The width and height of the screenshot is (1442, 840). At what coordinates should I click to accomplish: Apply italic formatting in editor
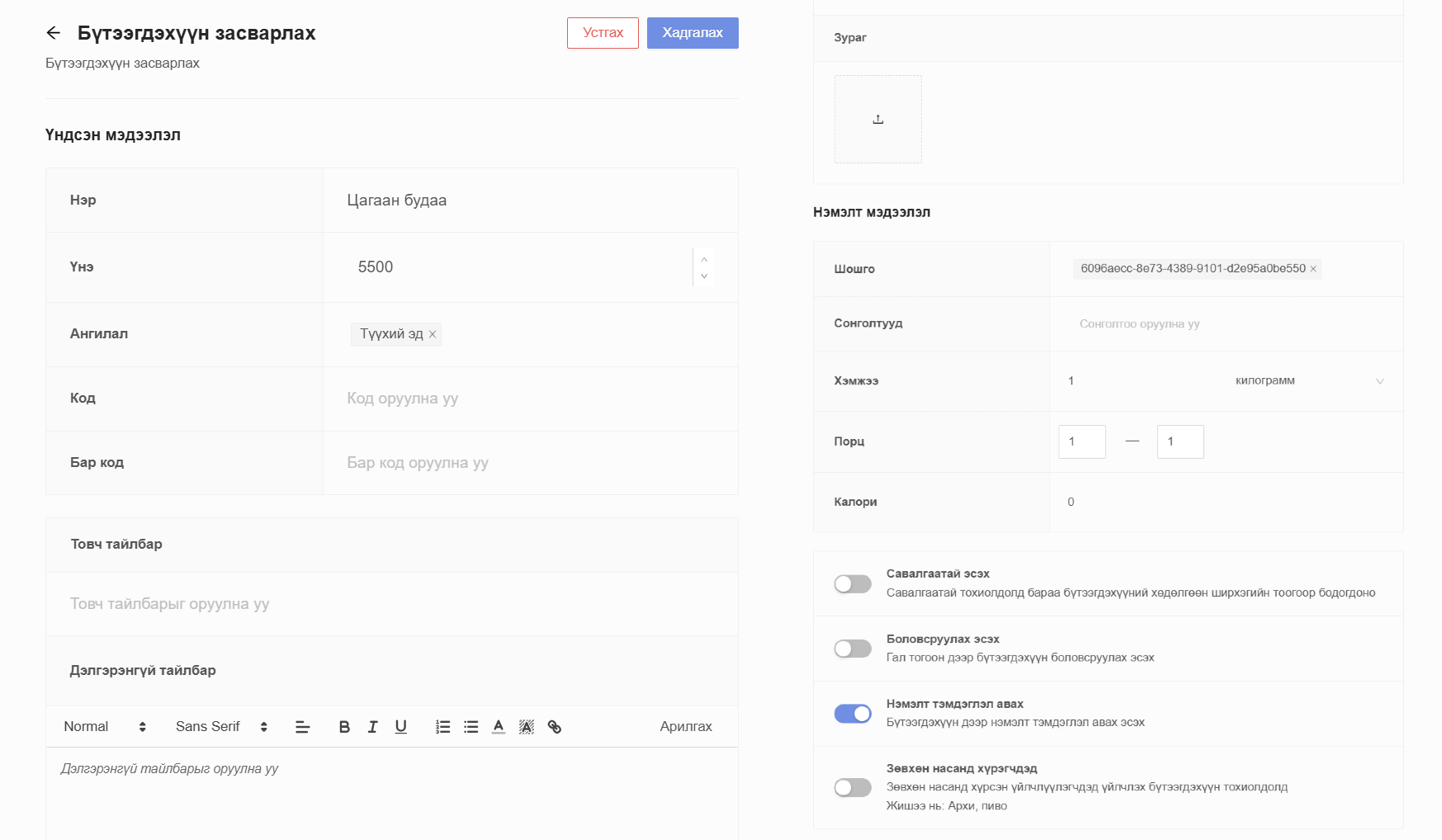[372, 727]
